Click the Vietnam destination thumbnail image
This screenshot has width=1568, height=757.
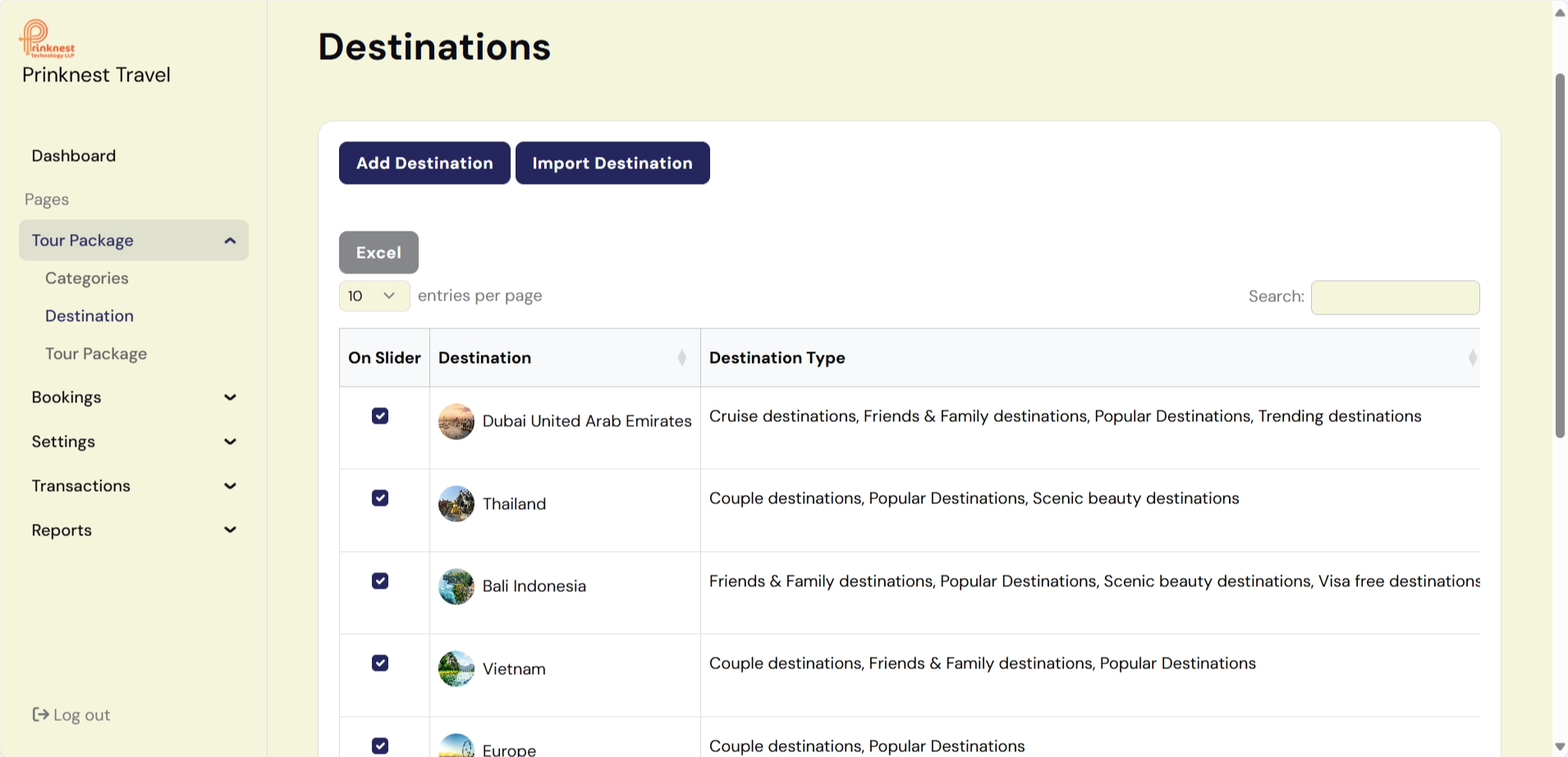(456, 669)
